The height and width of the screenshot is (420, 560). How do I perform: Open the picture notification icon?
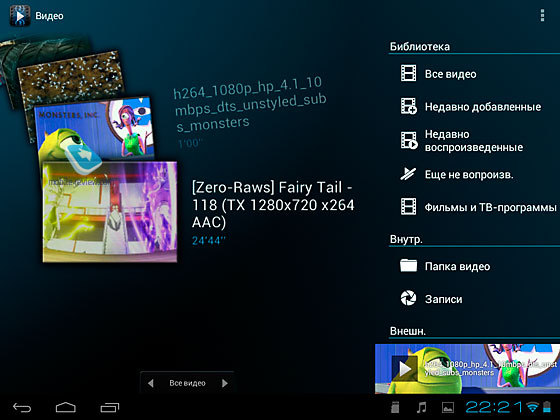448,408
